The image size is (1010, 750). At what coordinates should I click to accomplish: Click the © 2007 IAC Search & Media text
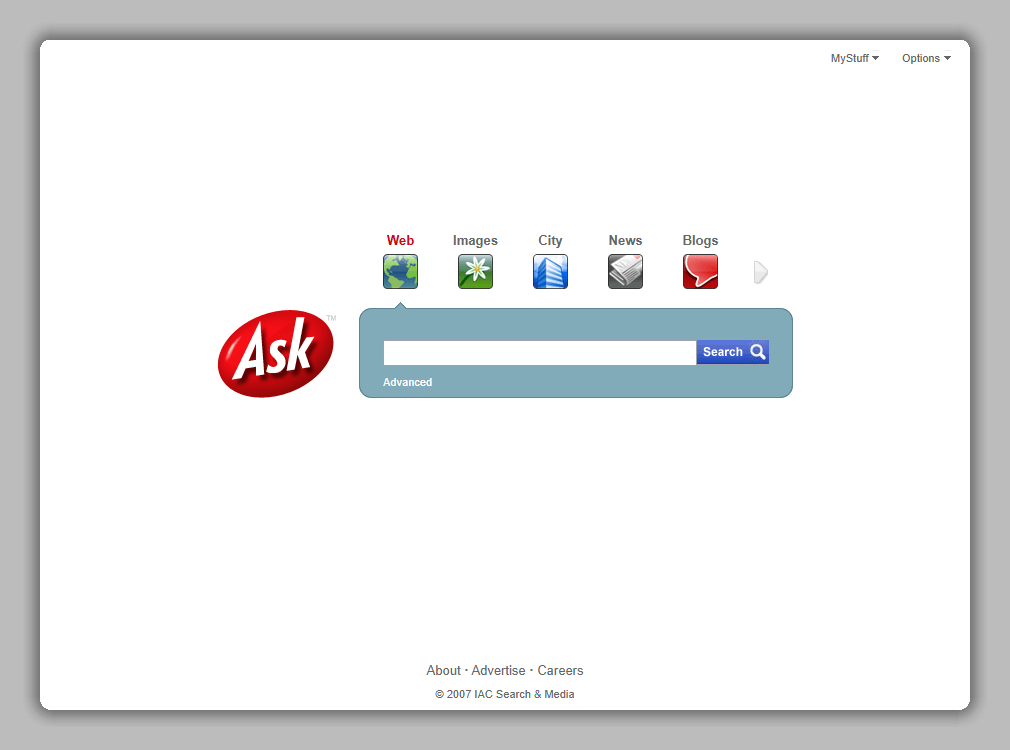tap(504, 694)
